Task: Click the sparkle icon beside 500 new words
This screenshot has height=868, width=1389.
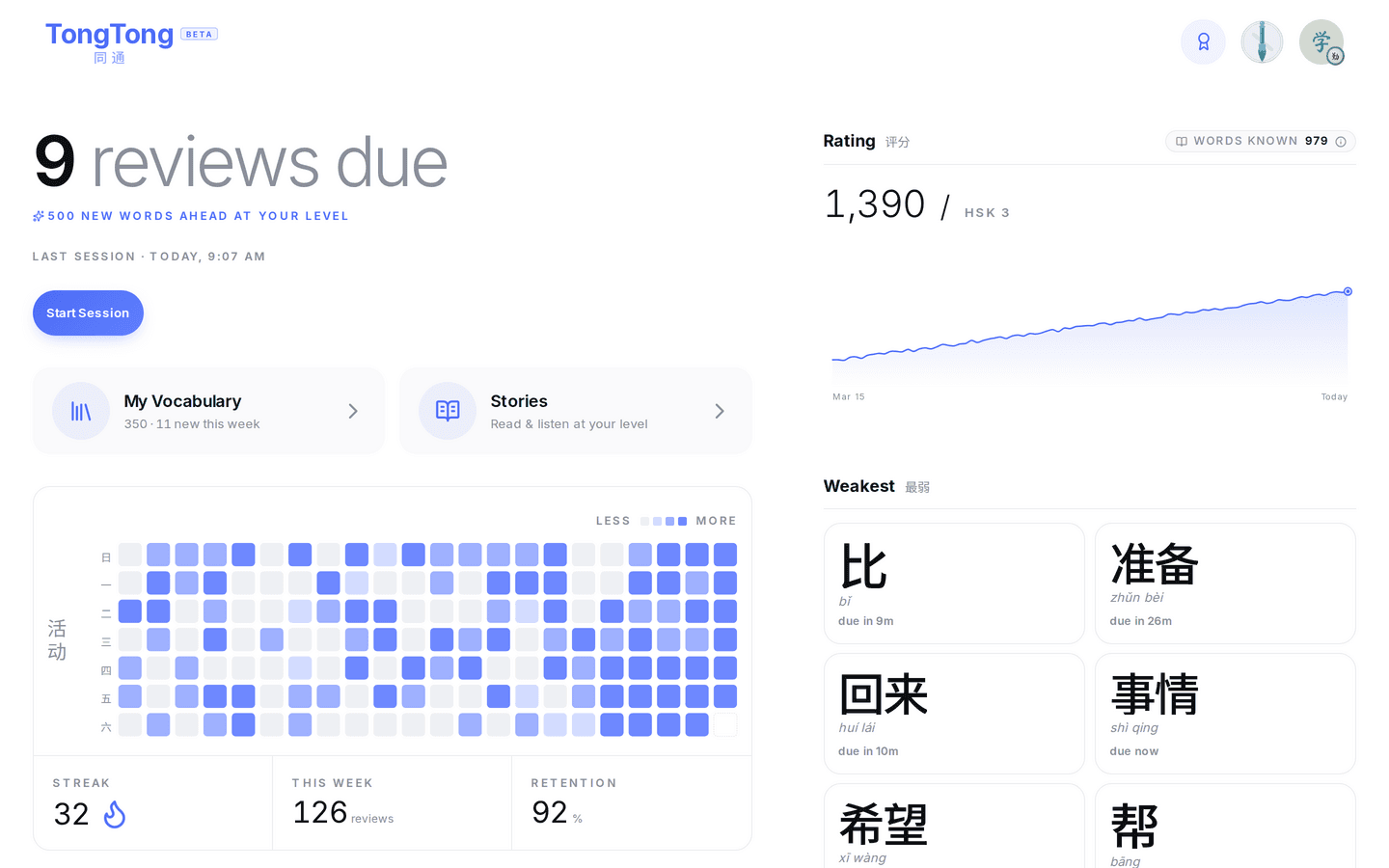Action: pyautogui.click(x=39, y=216)
